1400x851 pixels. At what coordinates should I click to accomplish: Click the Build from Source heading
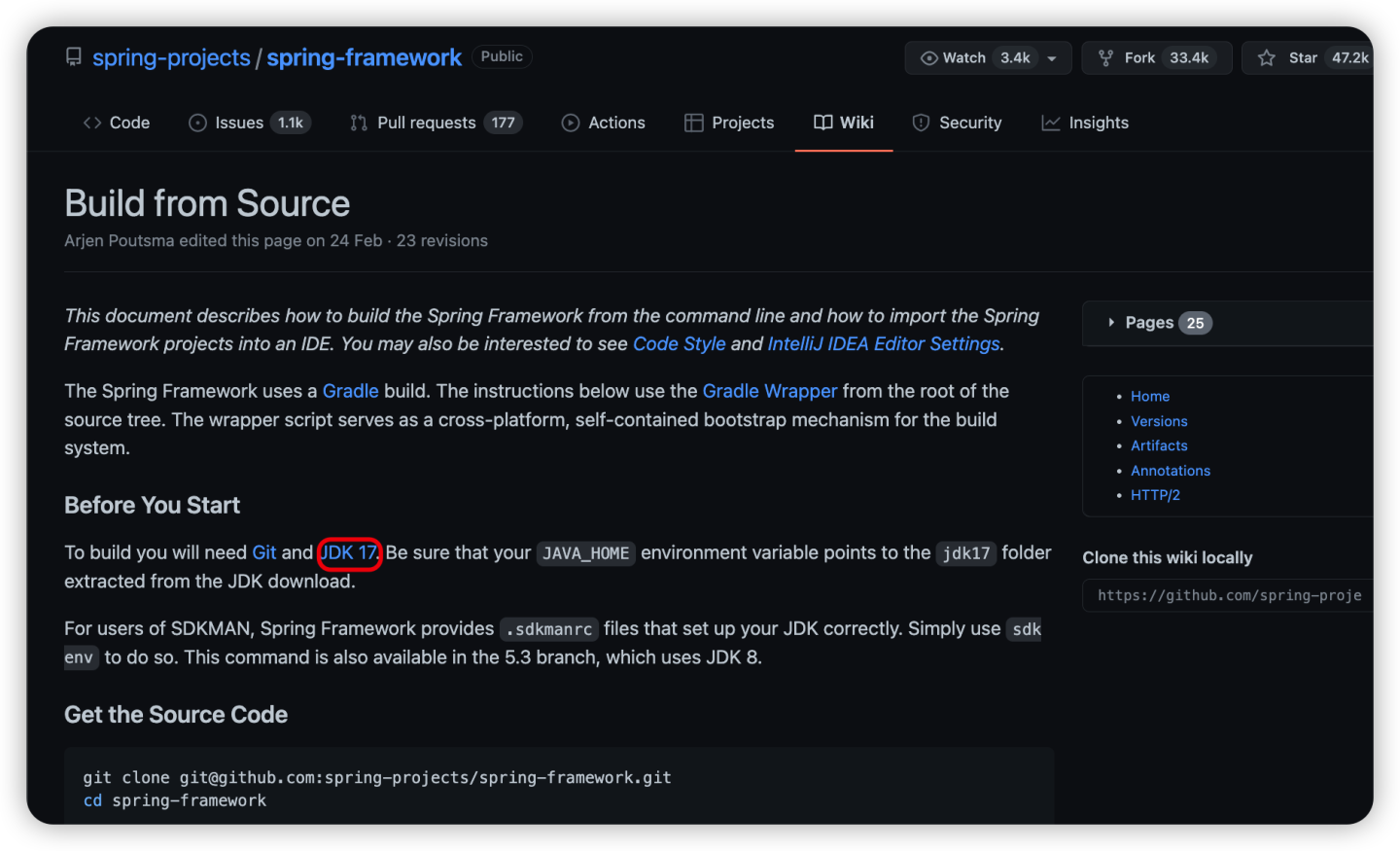coord(207,203)
